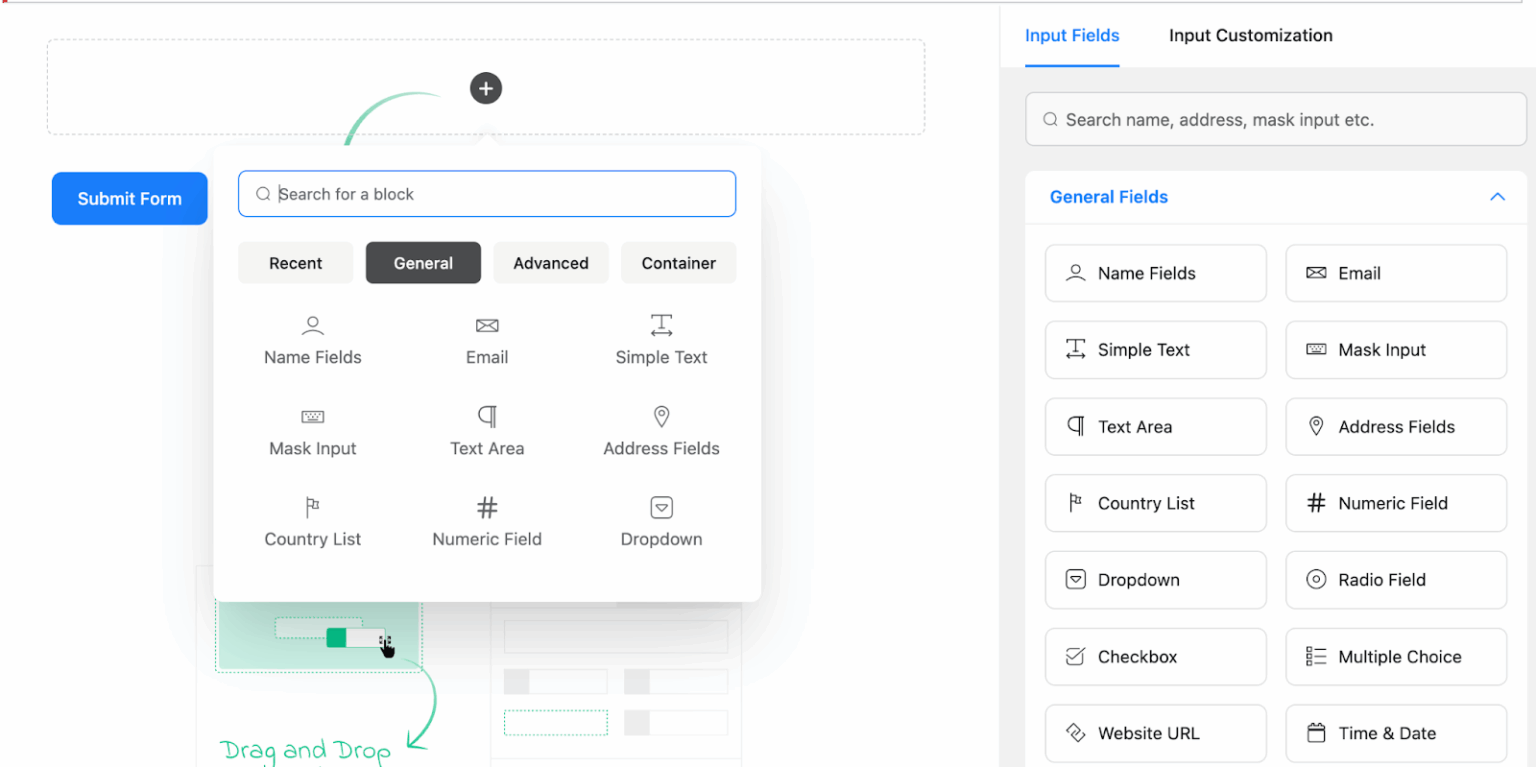Open the Input Fields tab
This screenshot has width=1536, height=767.
1072,36
